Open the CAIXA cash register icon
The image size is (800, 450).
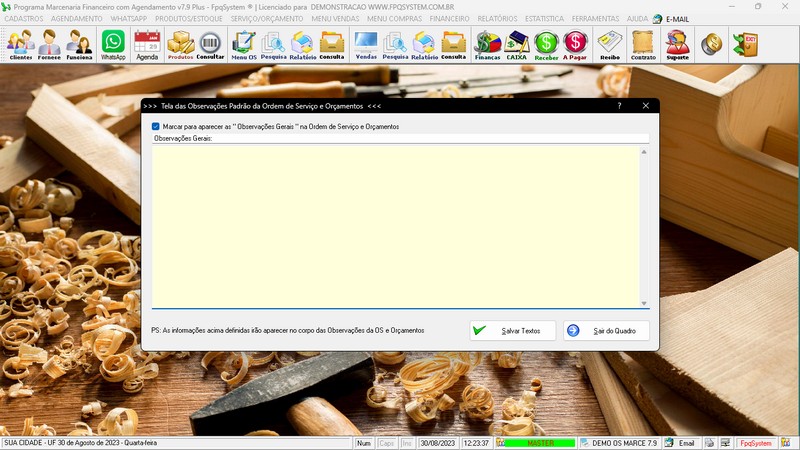coord(517,45)
